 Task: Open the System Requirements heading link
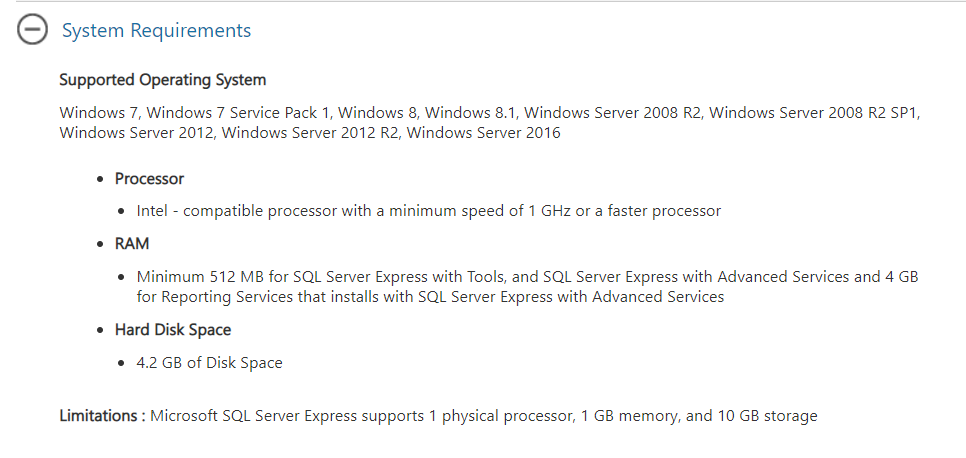click(x=156, y=30)
